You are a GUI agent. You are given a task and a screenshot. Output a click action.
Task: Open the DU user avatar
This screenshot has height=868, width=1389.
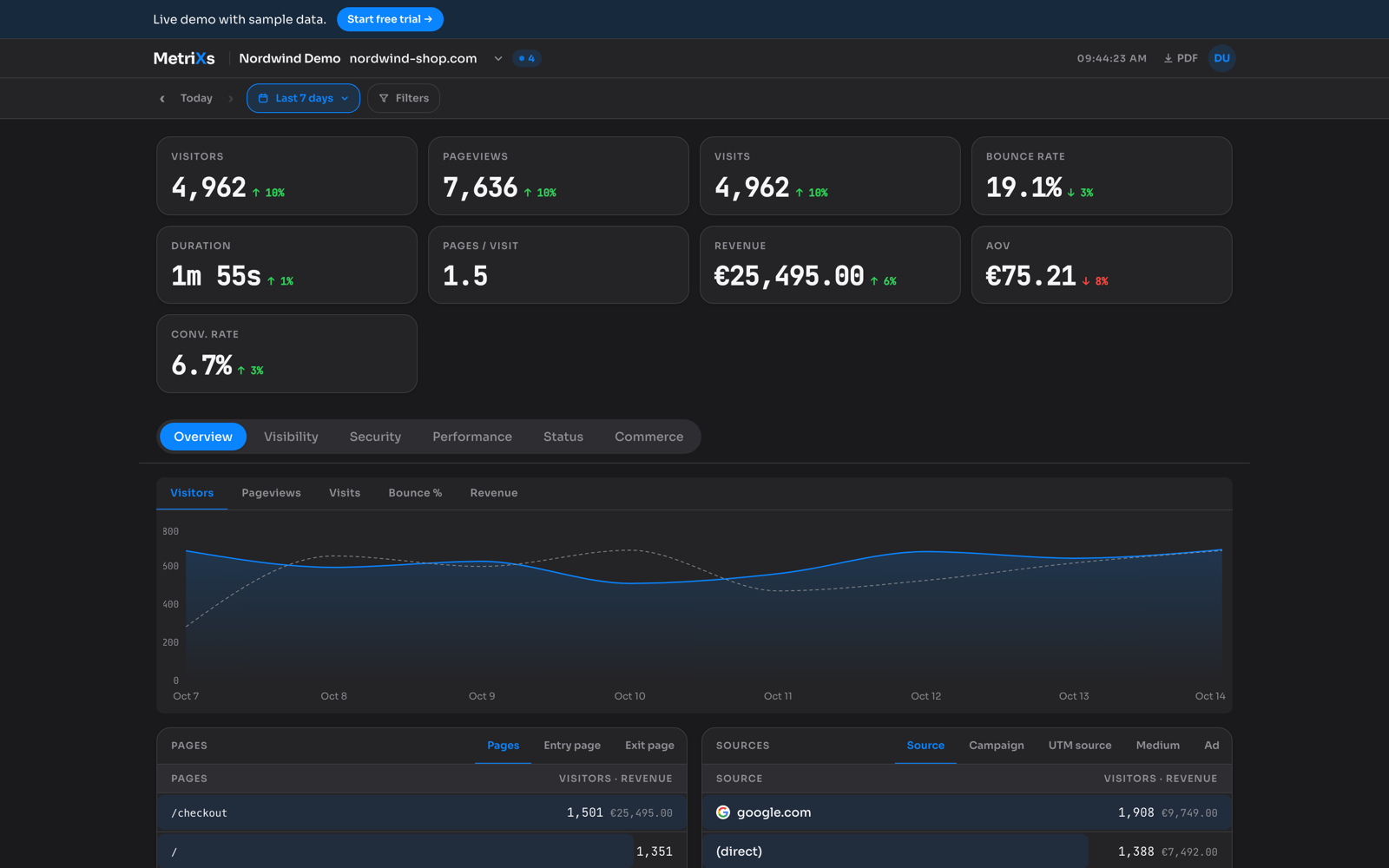coord(1221,58)
